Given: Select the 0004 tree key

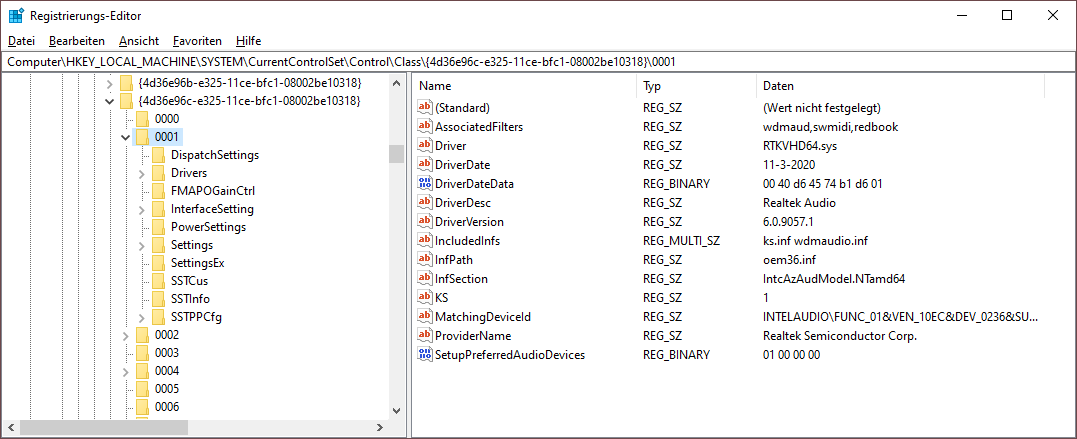Looking at the screenshot, I should [167, 371].
